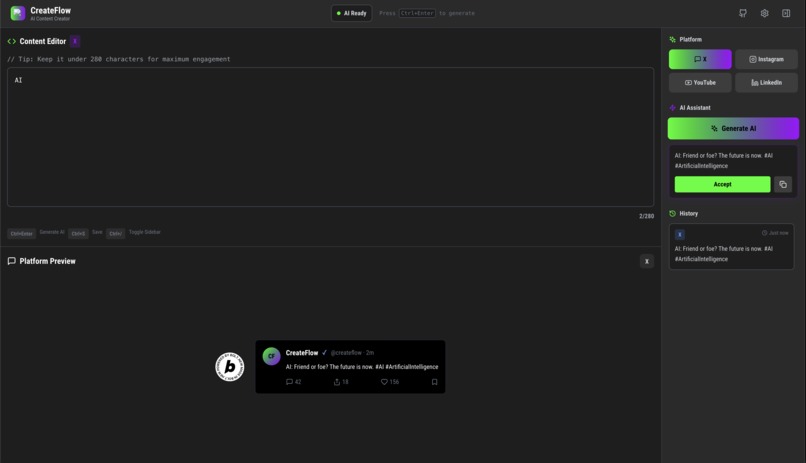806x463 pixels.
Task: Click the preview post text about AI
Action: (x=362, y=367)
